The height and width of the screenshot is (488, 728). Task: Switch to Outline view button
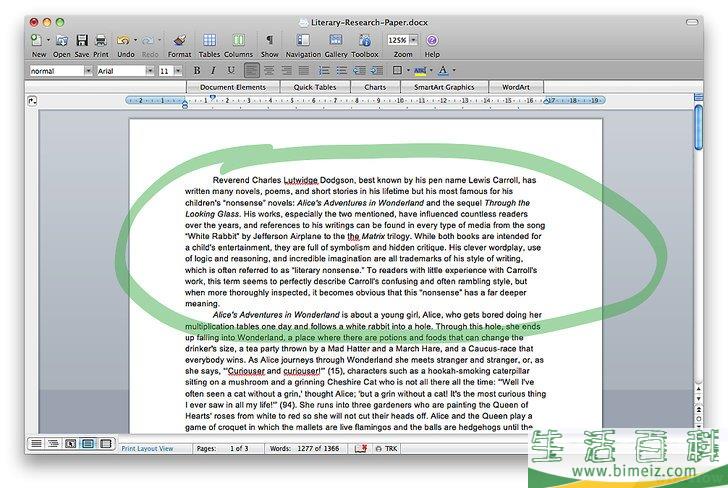pyautogui.click(x=53, y=444)
